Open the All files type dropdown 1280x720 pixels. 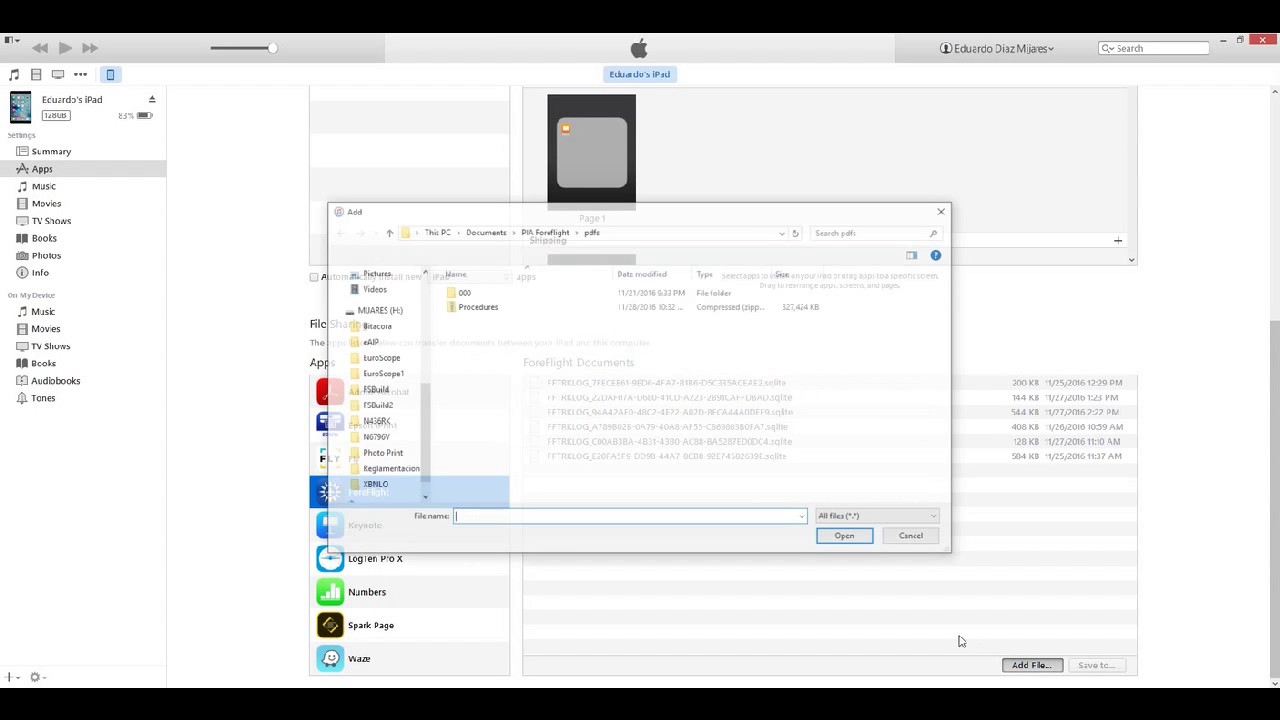pyautogui.click(x=877, y=516)
